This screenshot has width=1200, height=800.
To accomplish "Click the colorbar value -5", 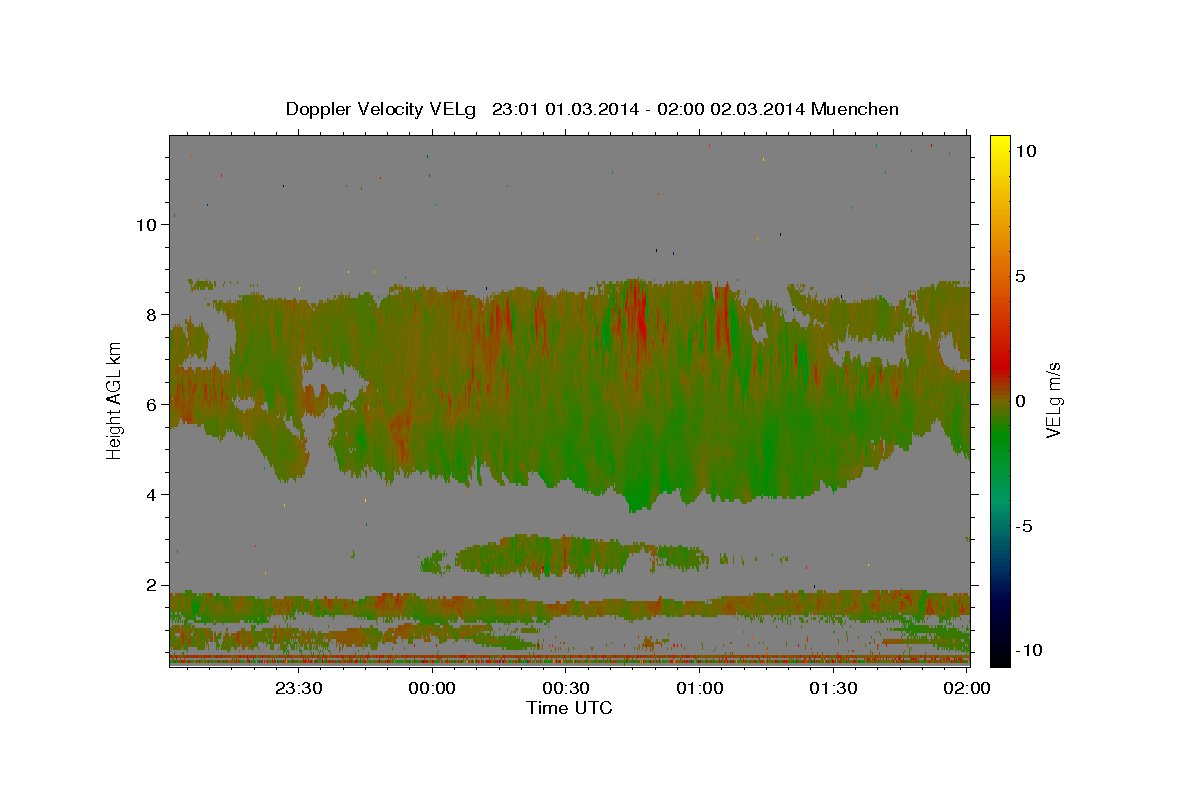I will pyautogui.click(x=1025, y=526).
